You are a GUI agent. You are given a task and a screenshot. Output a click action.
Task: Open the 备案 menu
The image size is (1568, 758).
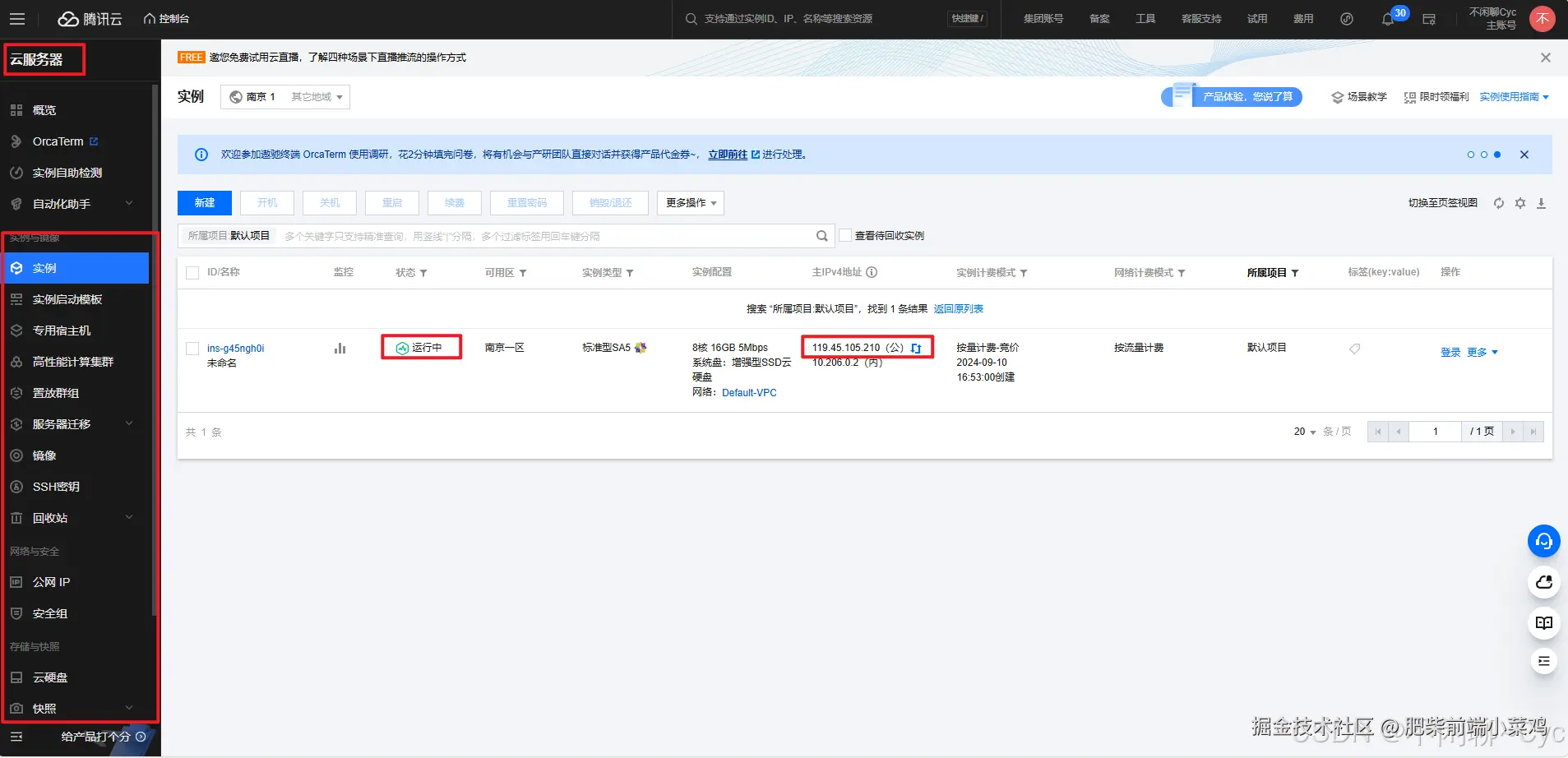click(x=1099, y=19)
